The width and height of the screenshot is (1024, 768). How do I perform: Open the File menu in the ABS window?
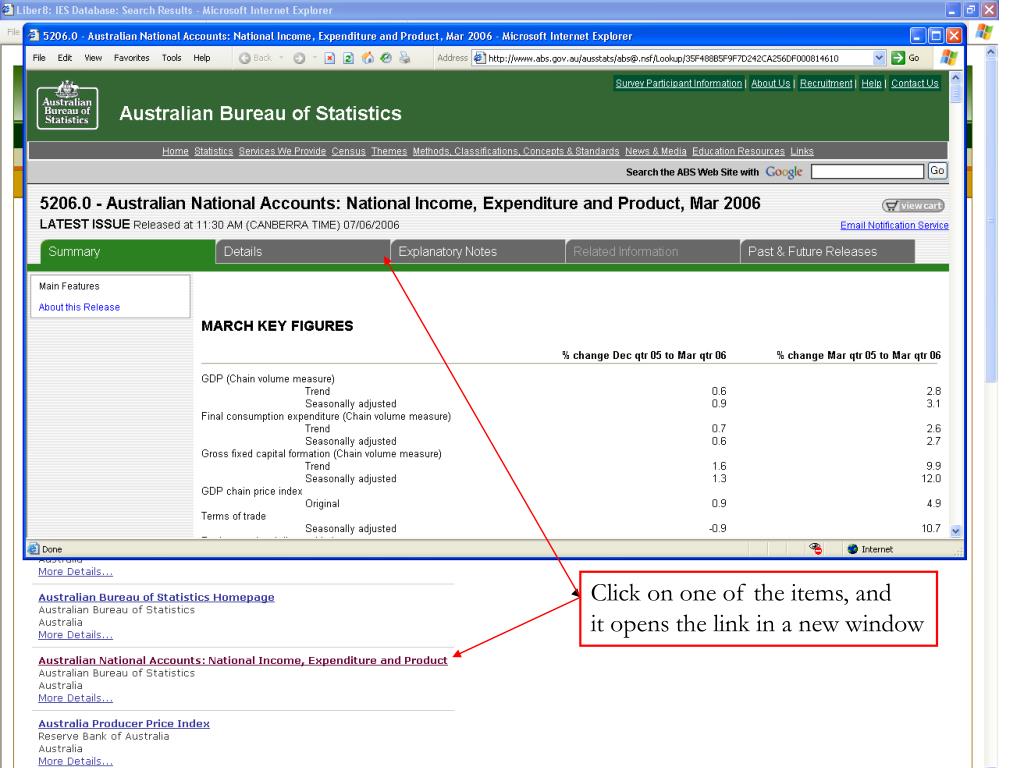click(x=39, y=58)
